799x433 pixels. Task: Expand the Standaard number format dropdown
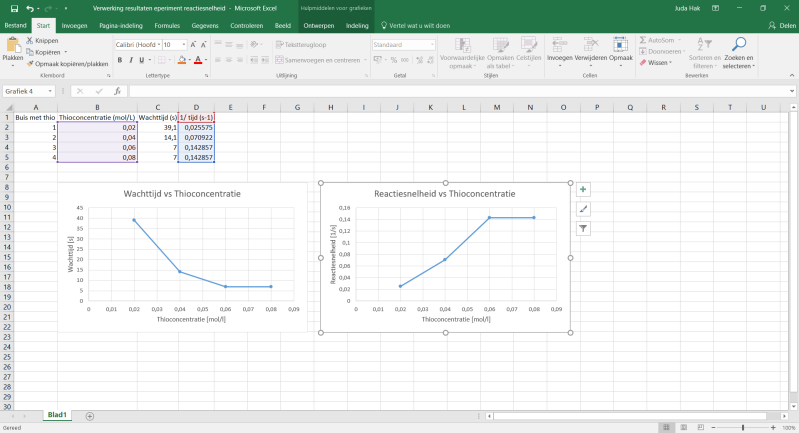[x=431, y=45]
